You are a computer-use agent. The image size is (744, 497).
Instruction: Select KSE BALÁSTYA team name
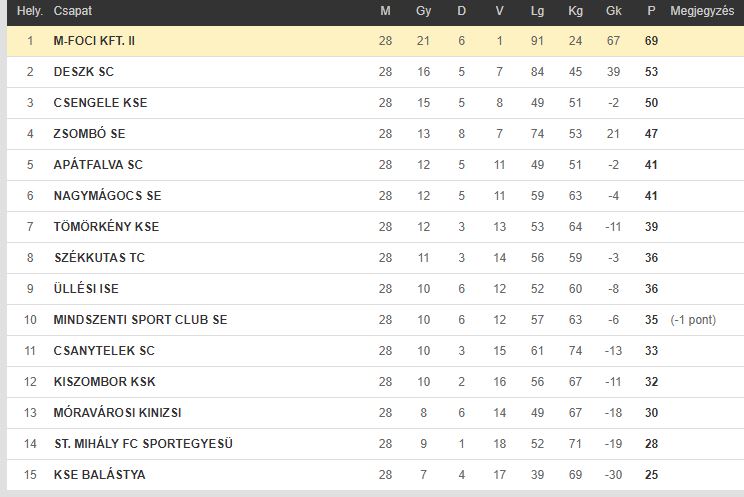pyautogui.click(x=99, y=475)
